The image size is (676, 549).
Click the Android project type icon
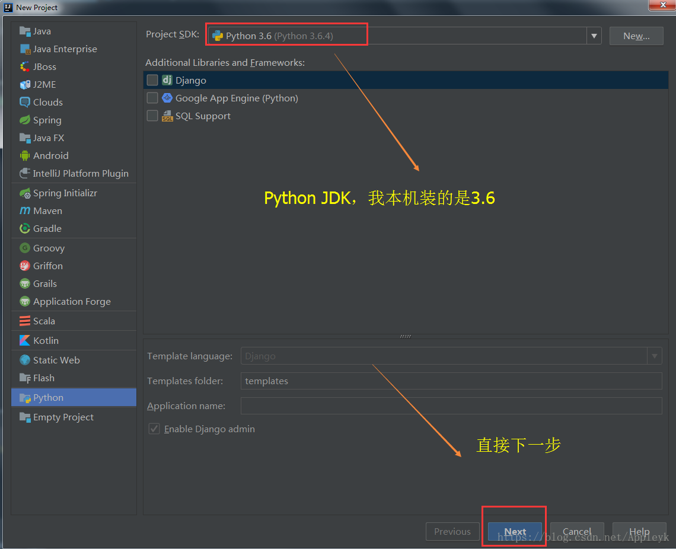[24, 155]
